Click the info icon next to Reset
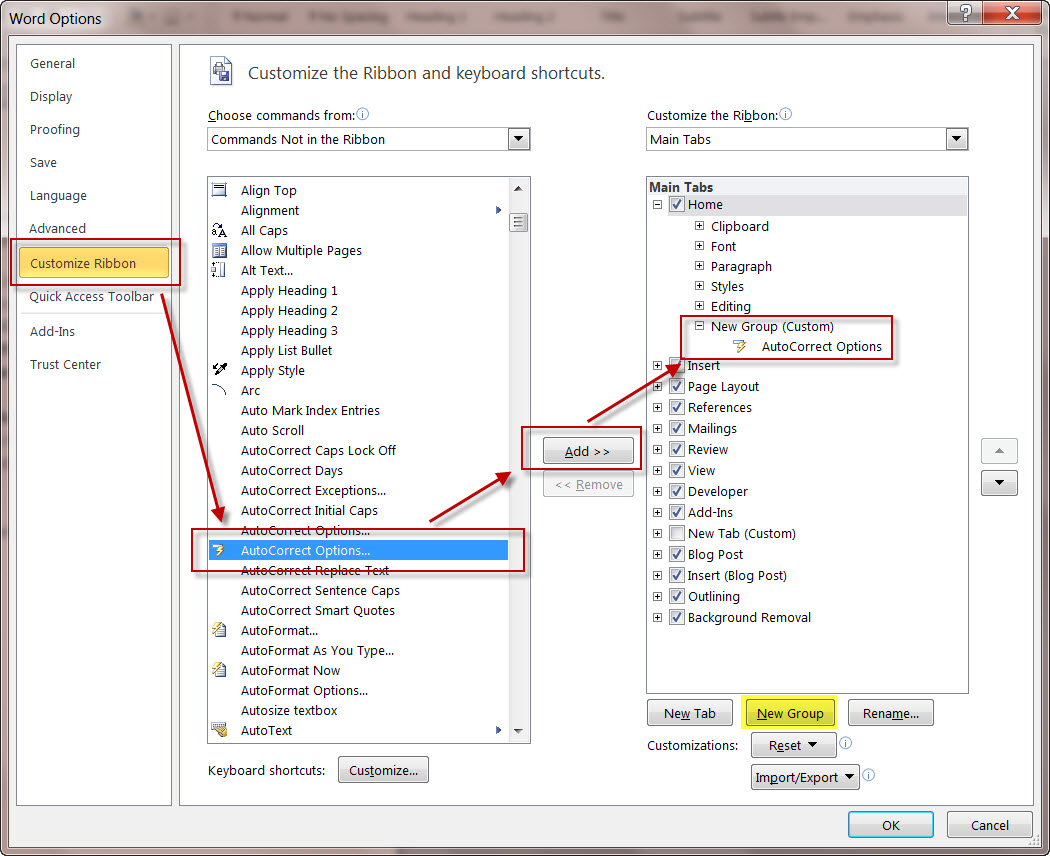The image size is (1050, 856). pos(846,743)
